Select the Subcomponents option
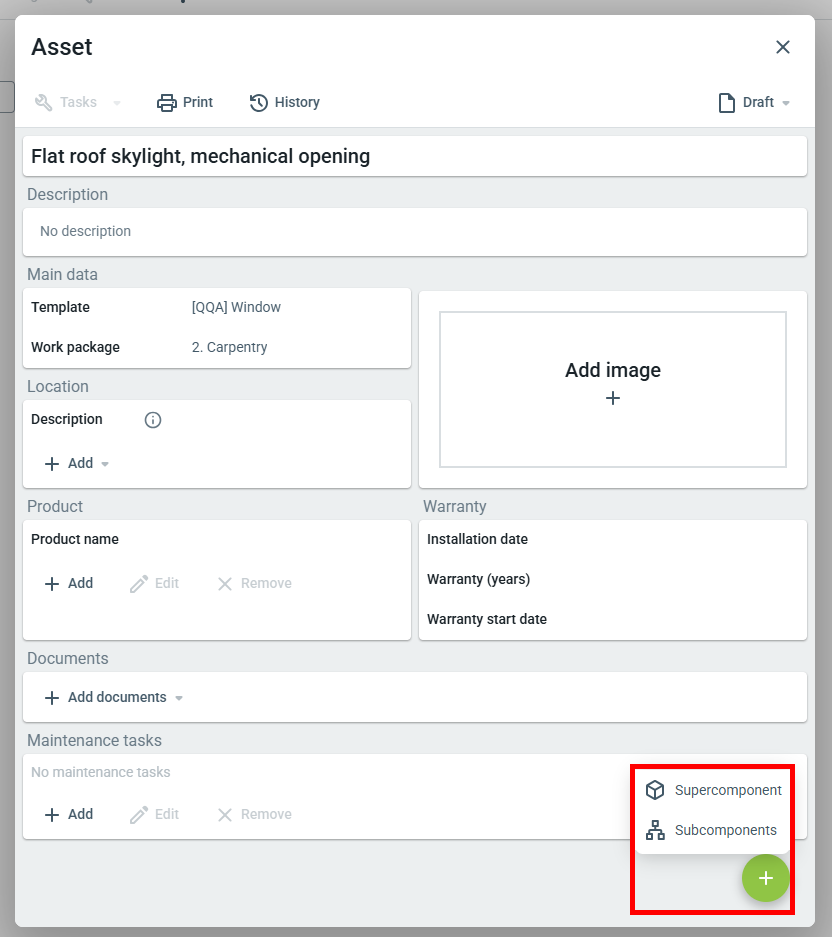 click(712, 830)
